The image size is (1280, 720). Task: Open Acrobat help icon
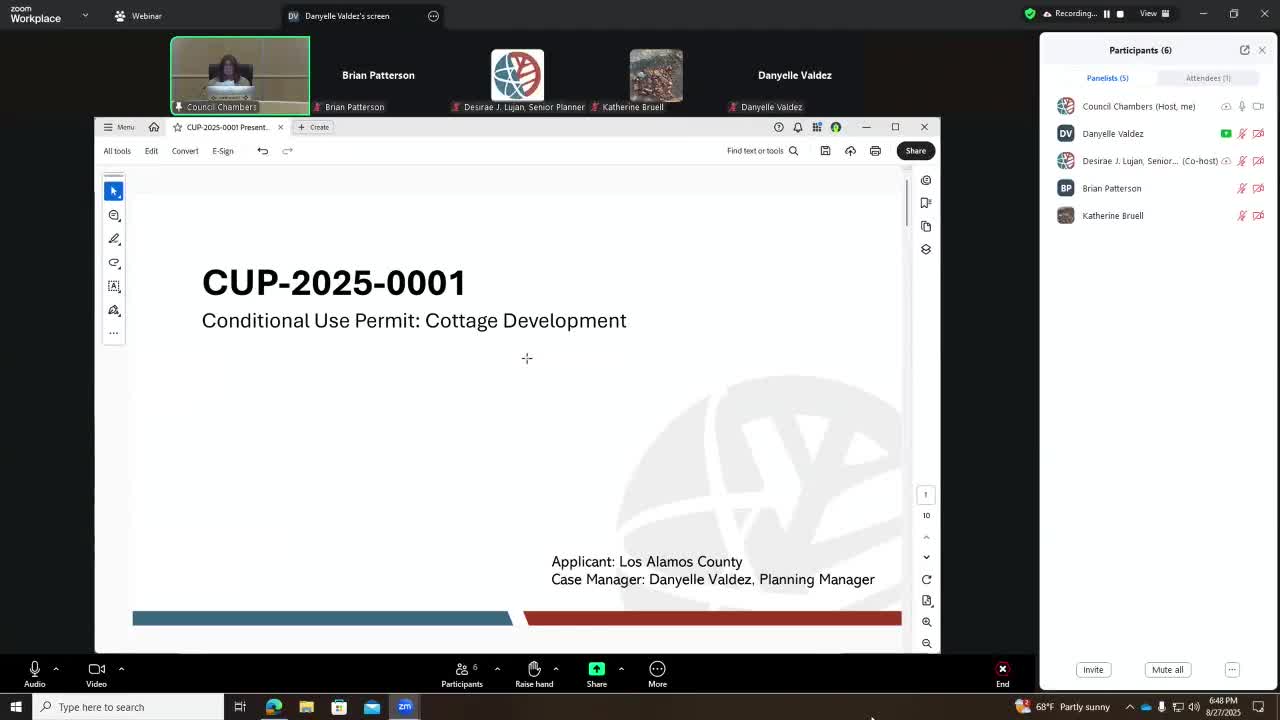778,127
